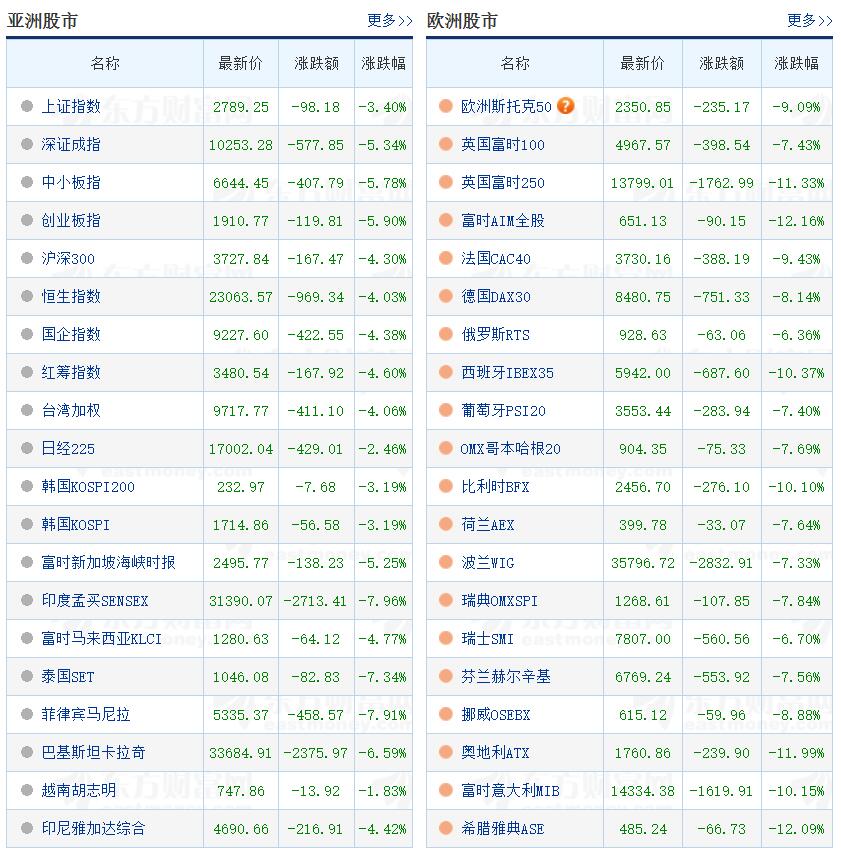
Task: Click 最新价 header in 亚洲股市 table
Action: [x=240, y=63]
